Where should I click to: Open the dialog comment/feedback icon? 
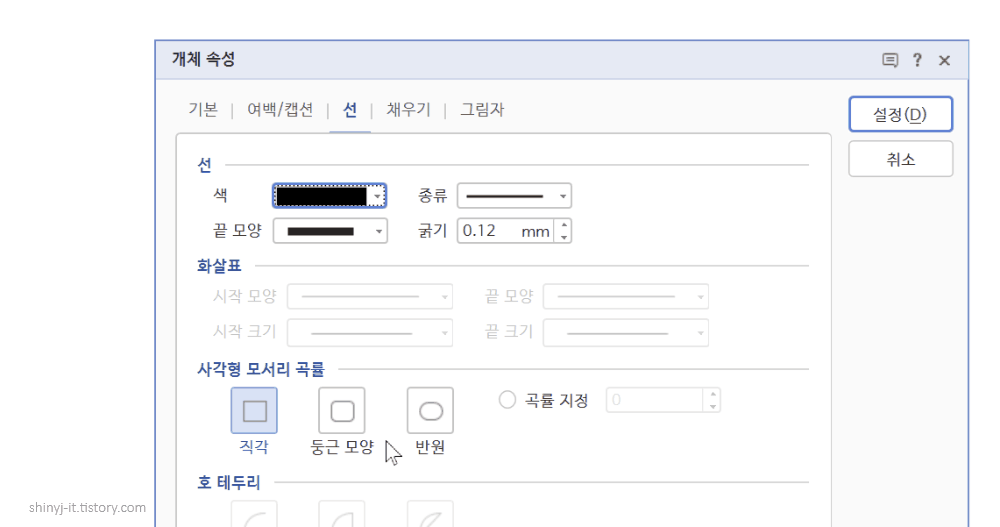point(890,60)
